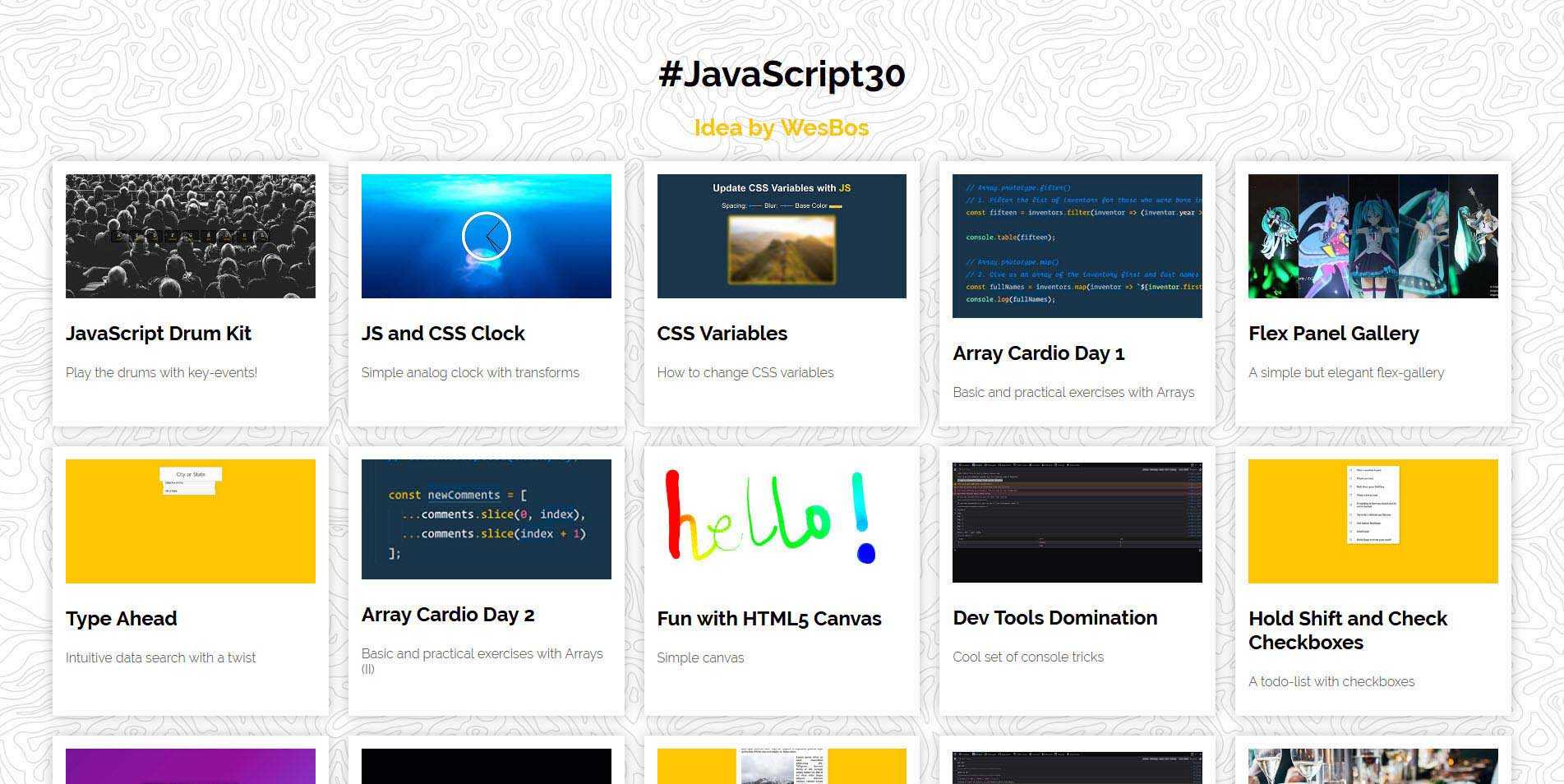Click 'Basic and practical exercises with Arrays' under Day 1
Viewport: 1564px width, 784px height.
[x=1073, y=392]
